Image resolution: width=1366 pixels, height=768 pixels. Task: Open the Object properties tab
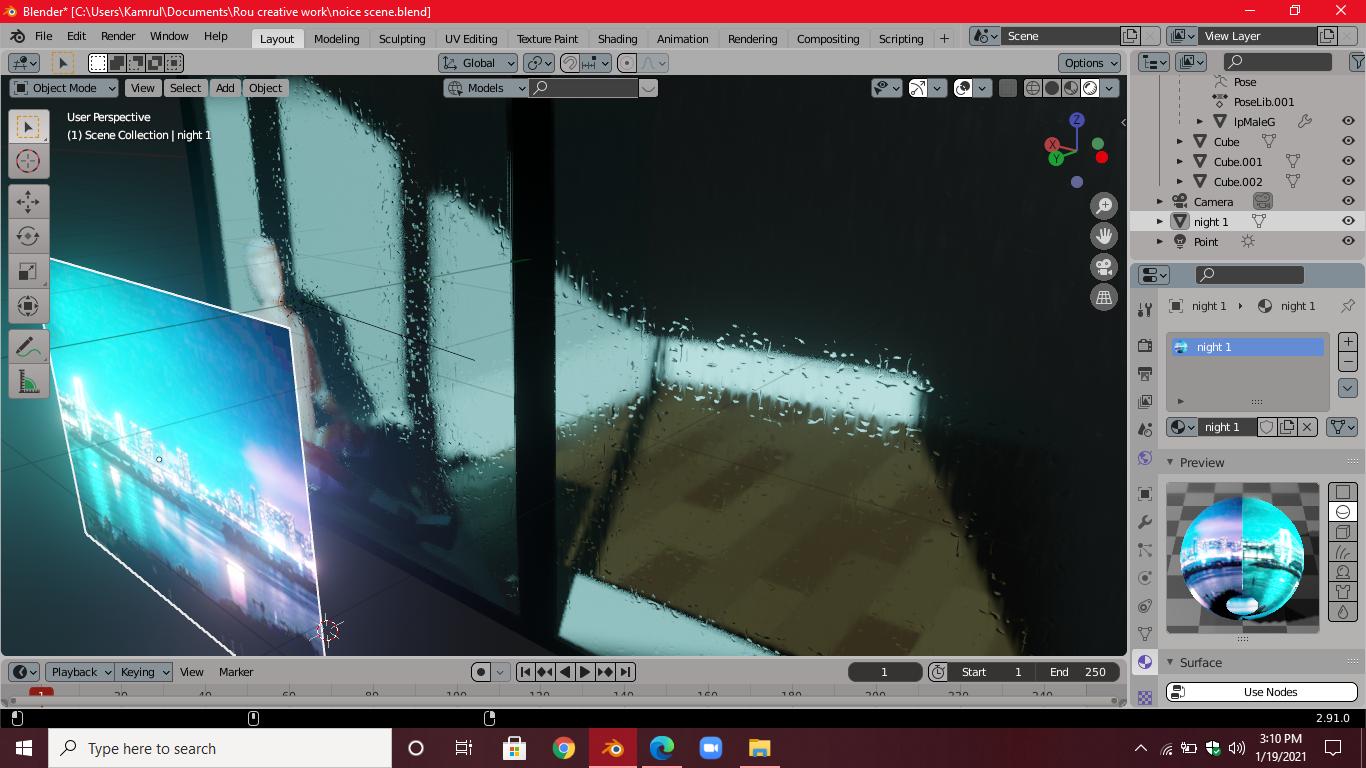coord(1145,494)
